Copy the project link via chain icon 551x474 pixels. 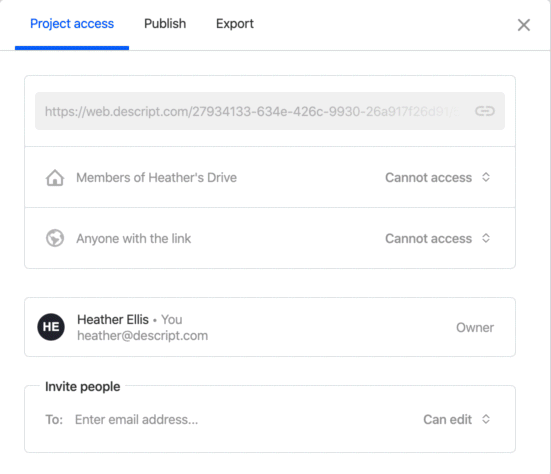[x=485, y=111]
